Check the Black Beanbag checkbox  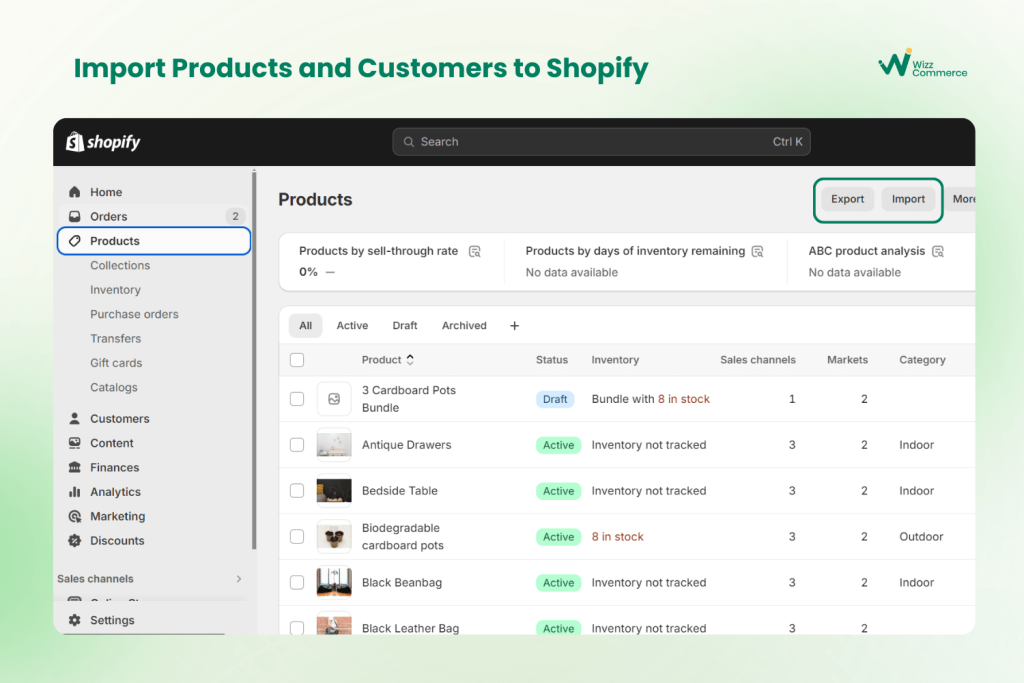[297, 582]
